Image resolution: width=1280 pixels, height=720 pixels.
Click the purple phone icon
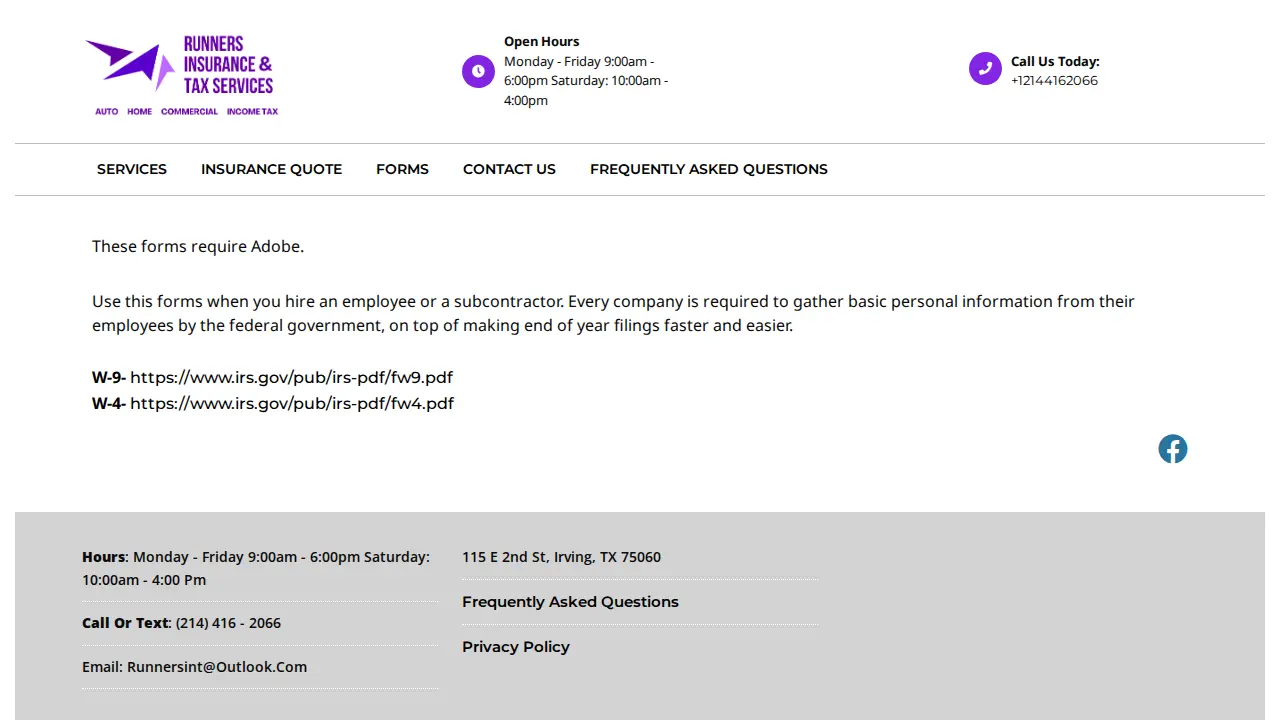pyautogui.click(x=985, y=69)
